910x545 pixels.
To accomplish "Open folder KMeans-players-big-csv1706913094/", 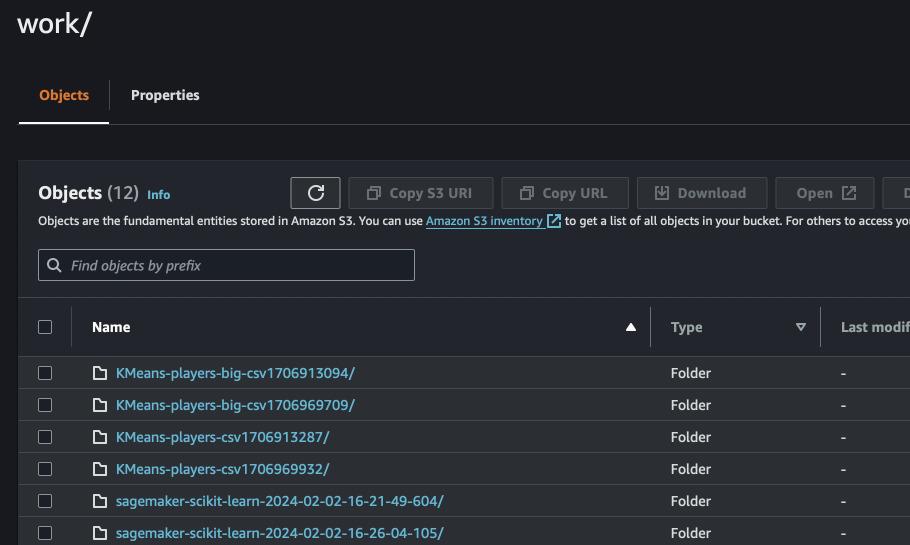I will pos(235,373).
